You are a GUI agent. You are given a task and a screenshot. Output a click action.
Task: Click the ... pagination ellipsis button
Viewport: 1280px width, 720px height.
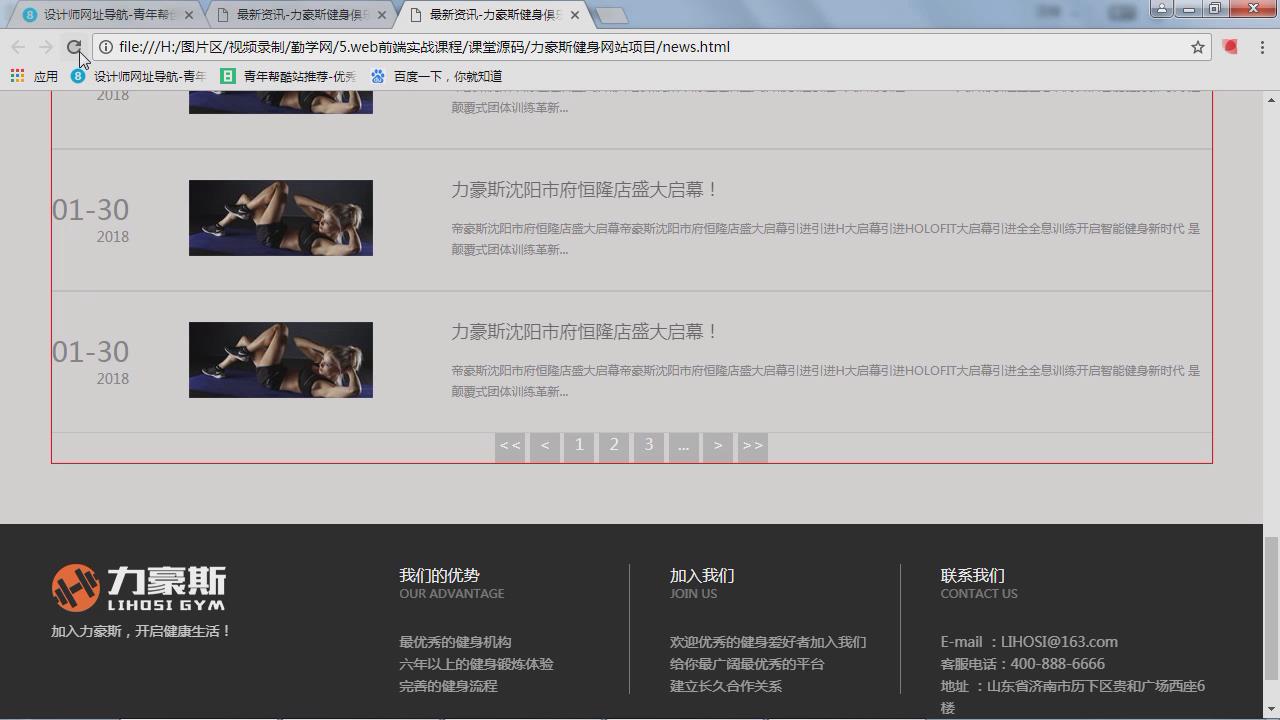click(683, 446)
